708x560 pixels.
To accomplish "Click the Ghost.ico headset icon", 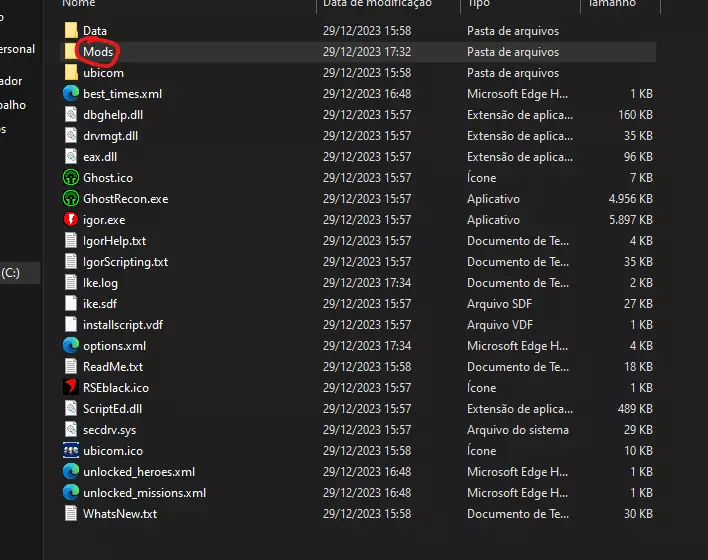I will pos(71,178).
